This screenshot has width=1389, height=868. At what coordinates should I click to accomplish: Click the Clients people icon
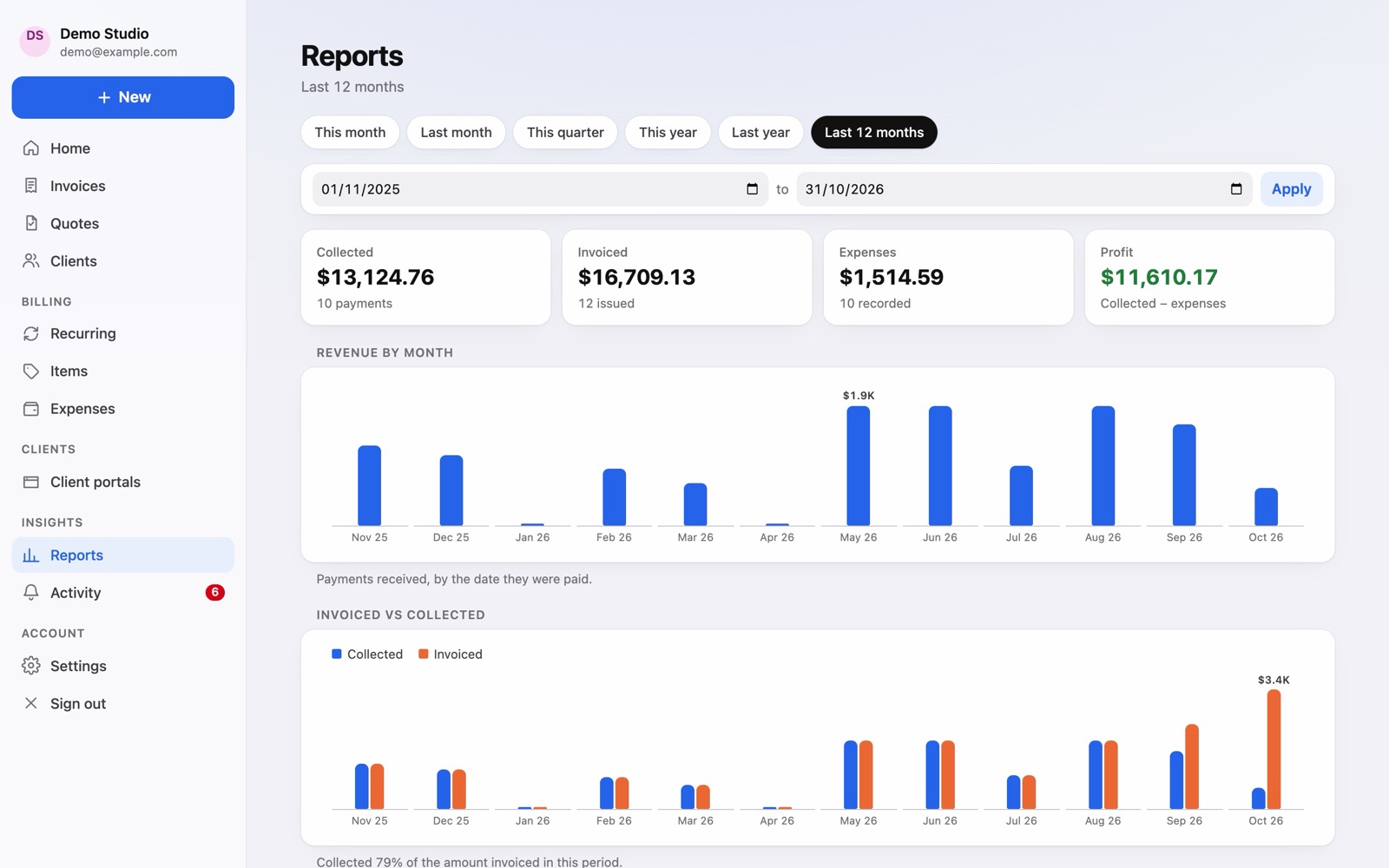31,261
